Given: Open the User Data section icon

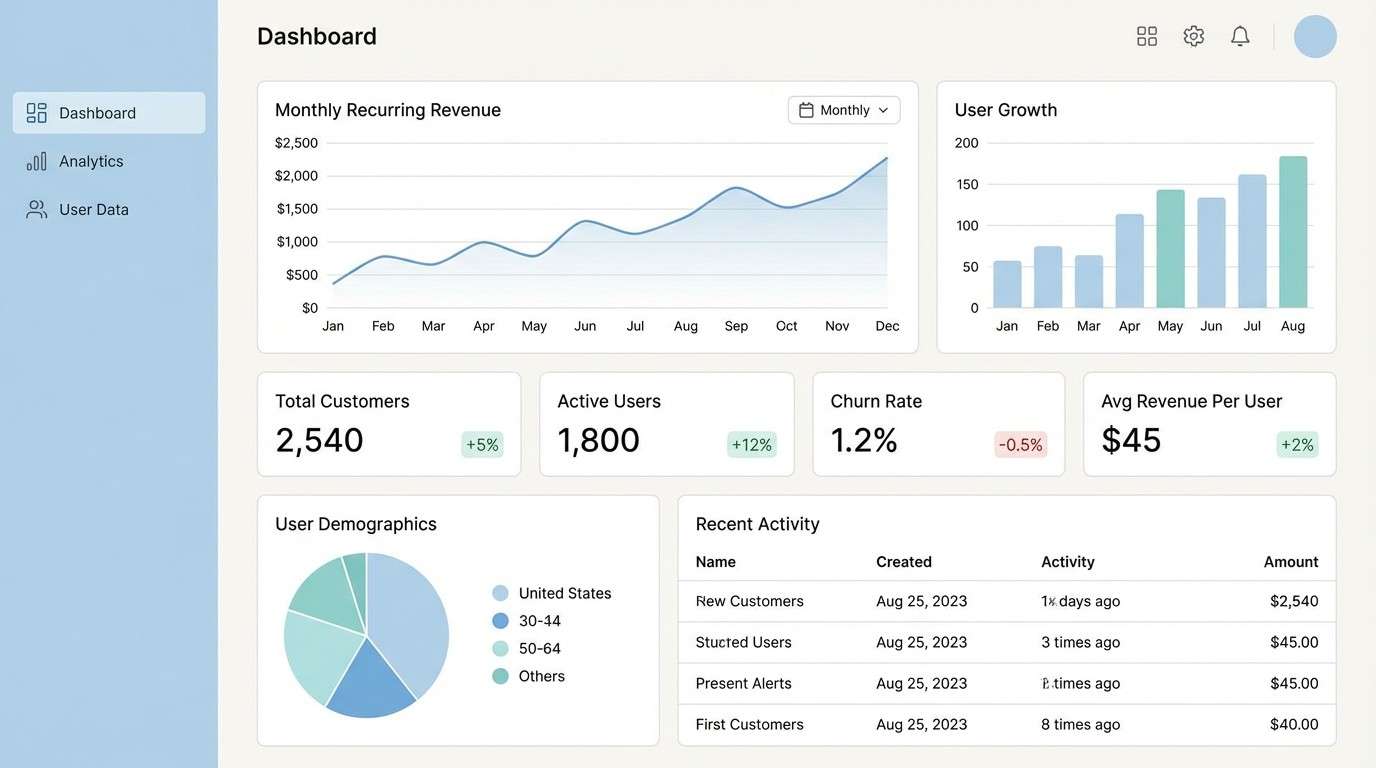Looking at the screenshot, I should [x=36, y=208].
